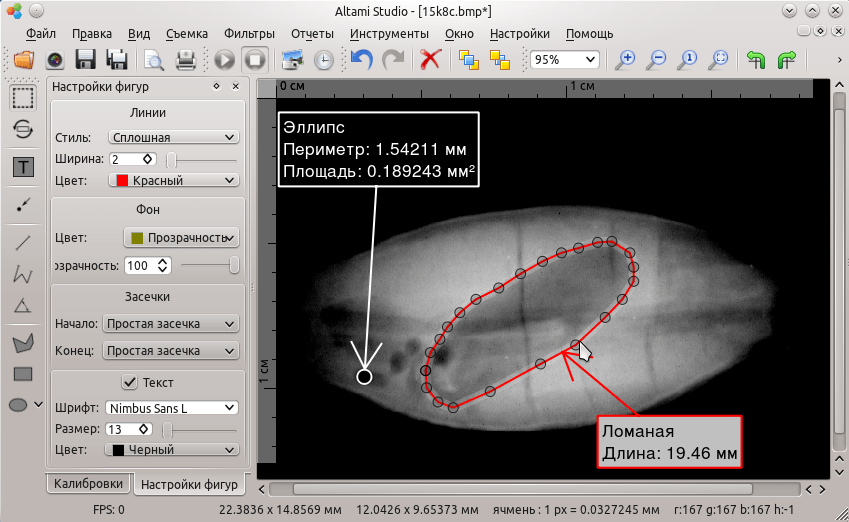Open the Стиль line style dropdown
The width and height of the screenshot is (849, 522).
174,138
